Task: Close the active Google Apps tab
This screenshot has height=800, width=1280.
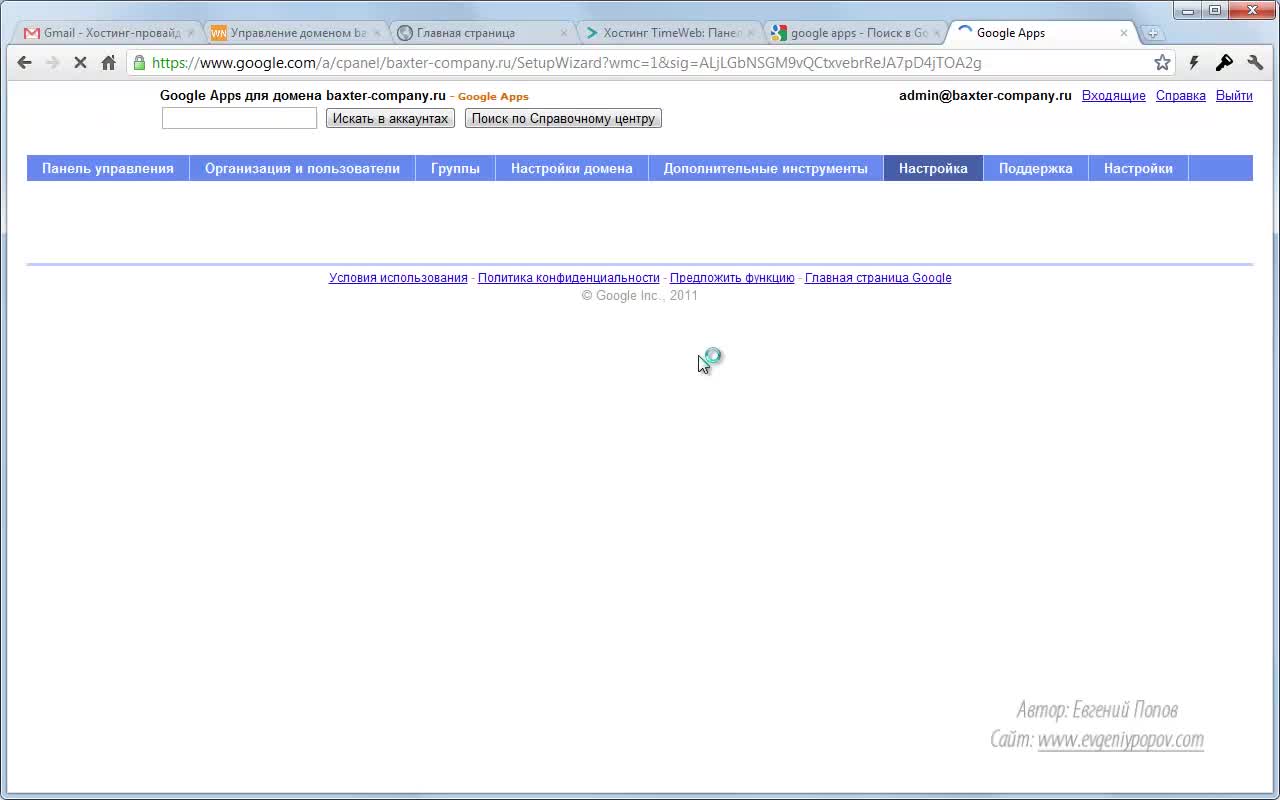Action: click(1124, 33)
